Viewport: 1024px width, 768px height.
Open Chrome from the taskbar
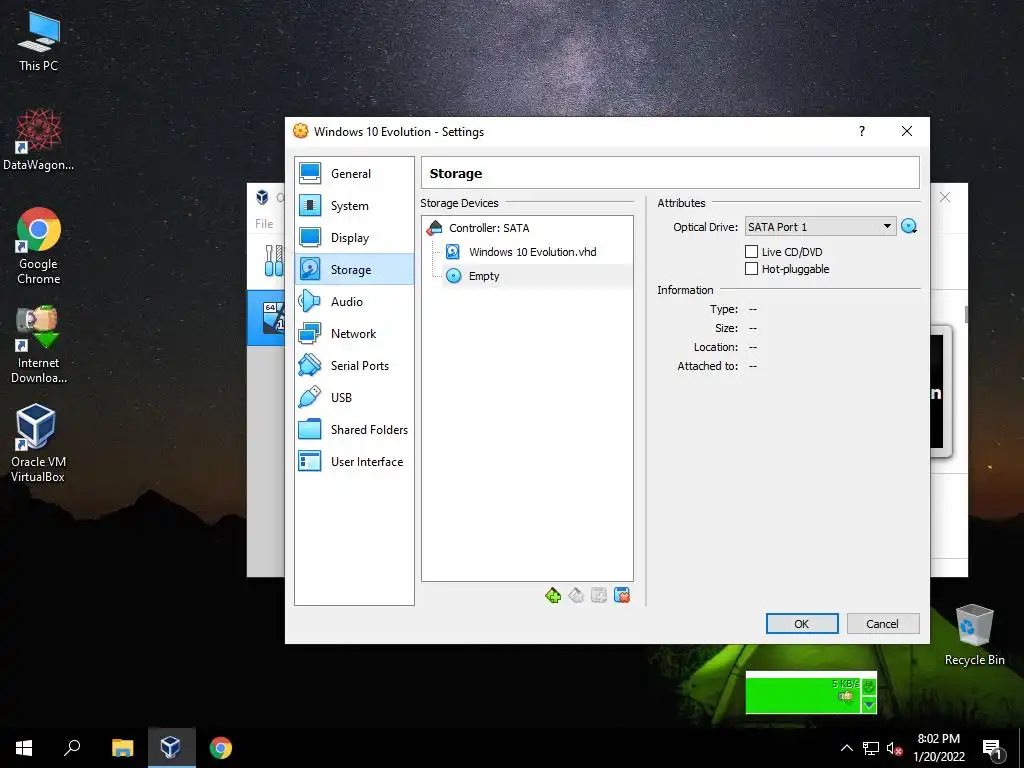pos(221,748)
